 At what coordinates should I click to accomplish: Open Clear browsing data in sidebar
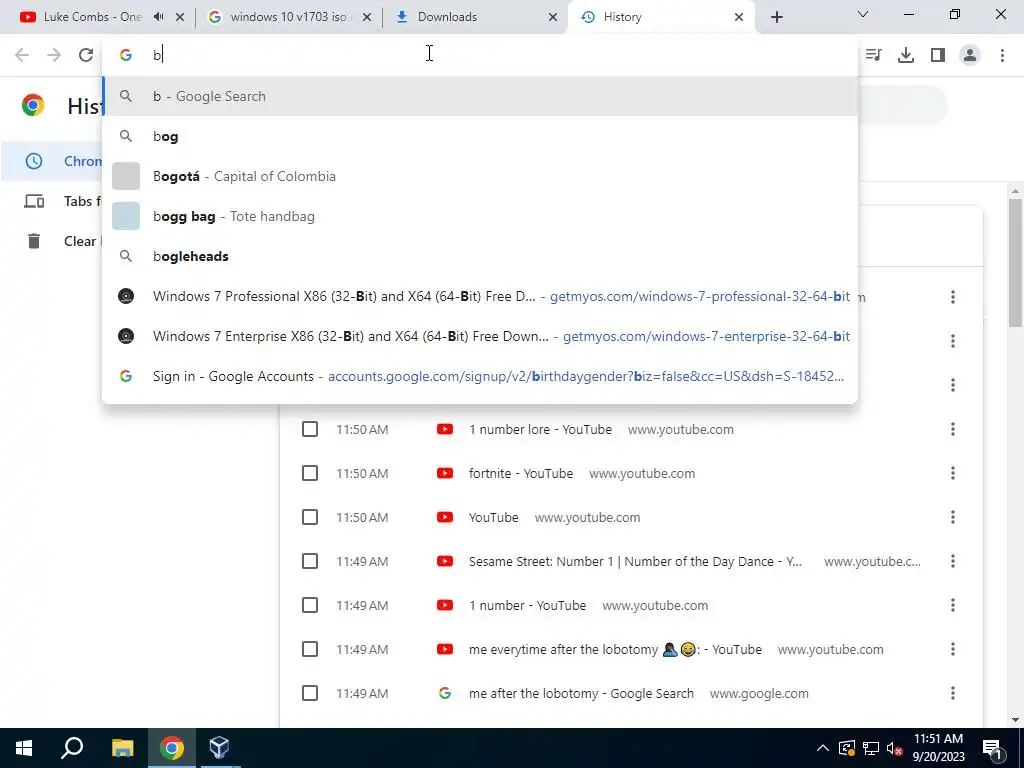pos(52,241)
